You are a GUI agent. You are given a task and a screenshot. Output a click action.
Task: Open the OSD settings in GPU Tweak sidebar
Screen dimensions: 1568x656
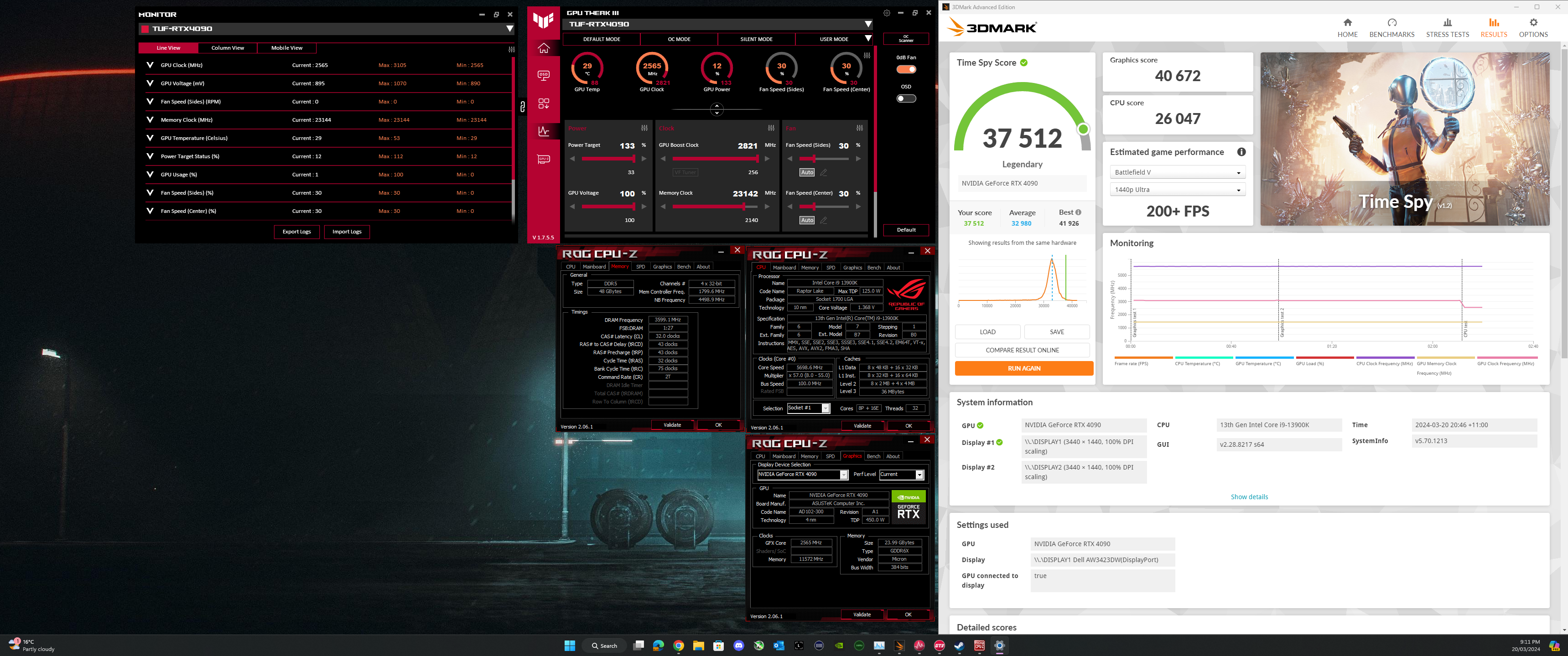pyautogui.click(x=544, y=76)
